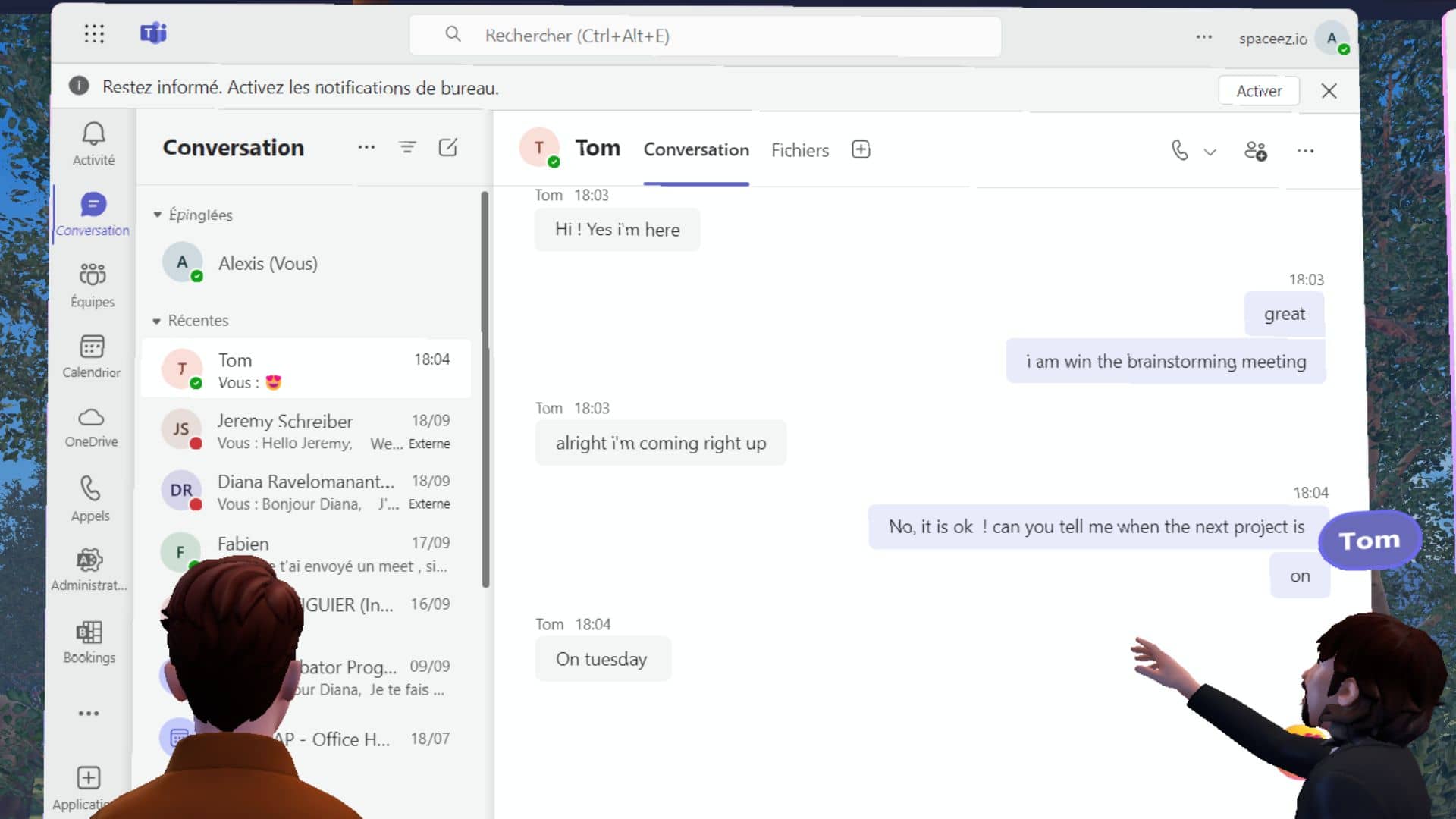The height and width of the screenshot is (819, 1456).
Task: Click the conversation list scrollbar
Action: 485,389
